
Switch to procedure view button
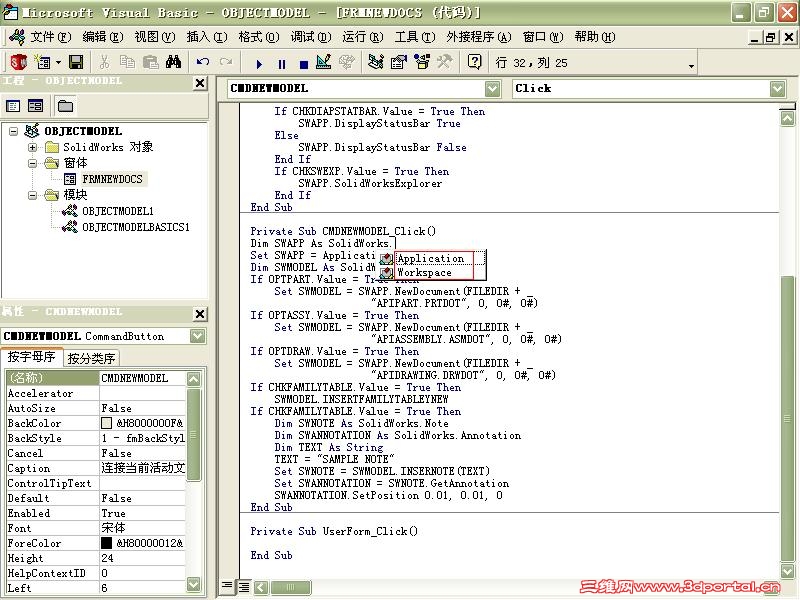(227, 586)
